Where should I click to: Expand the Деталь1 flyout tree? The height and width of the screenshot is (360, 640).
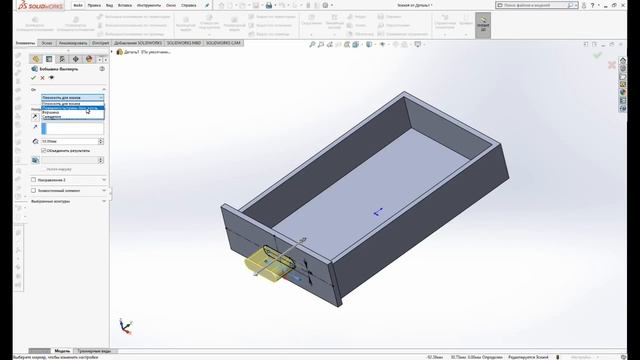(x=112, y=52)
